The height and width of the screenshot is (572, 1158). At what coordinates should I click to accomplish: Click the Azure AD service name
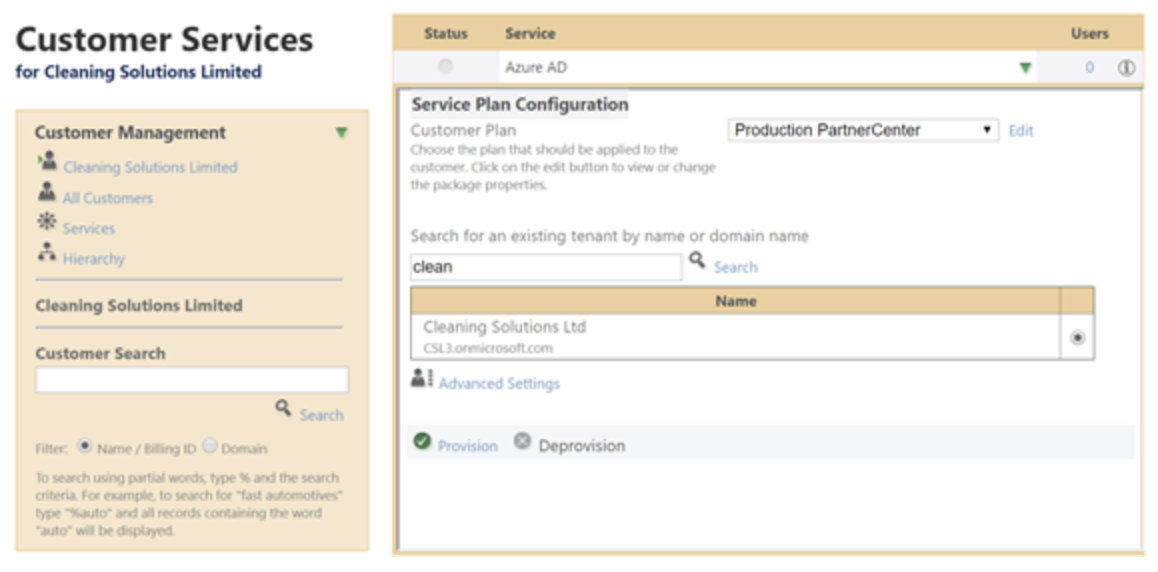[536, 68]
